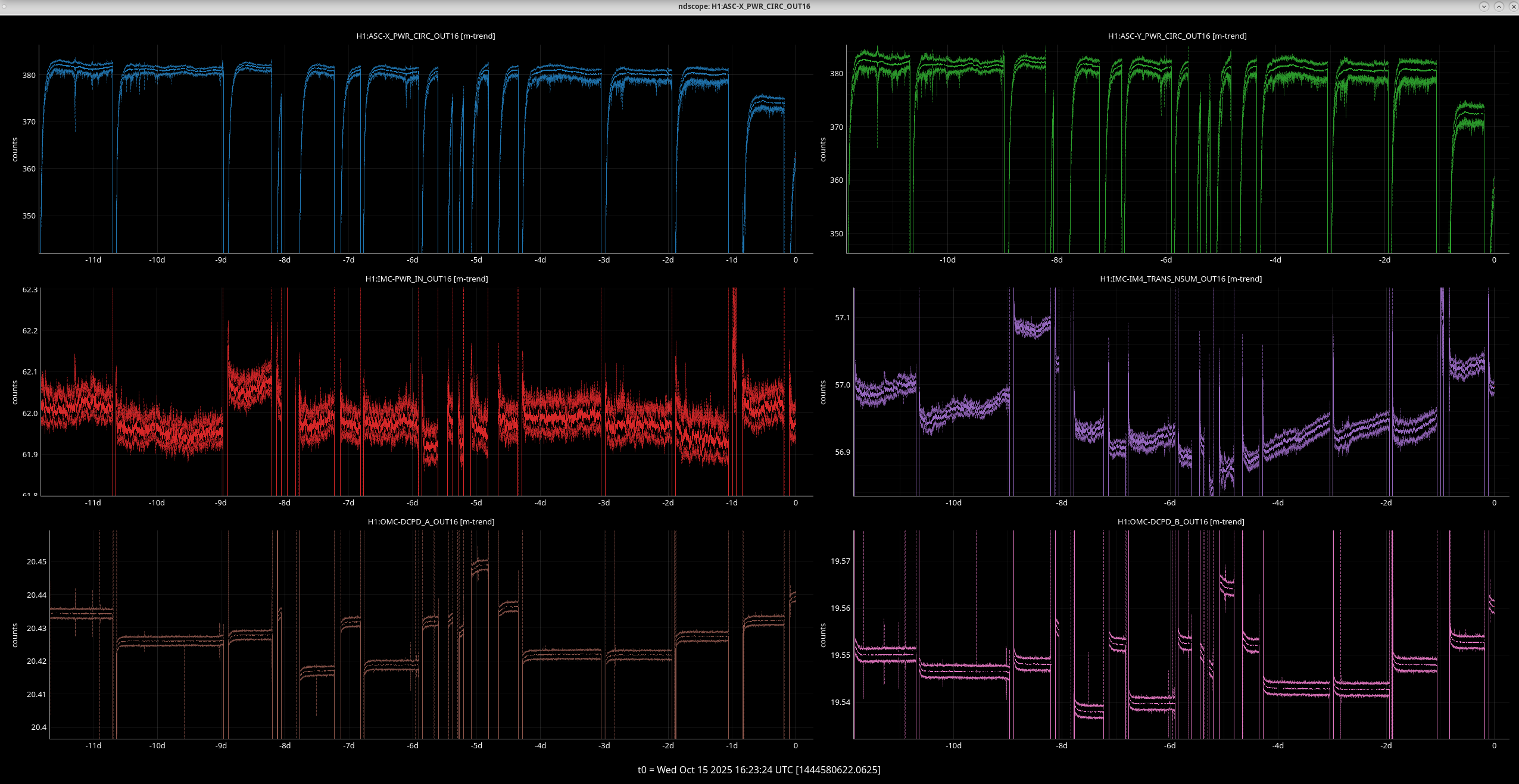The image size is (1519, 784).
Task: Click the -10d tick on ASC-Y x-axis
Action: click(x=947, y=260)
